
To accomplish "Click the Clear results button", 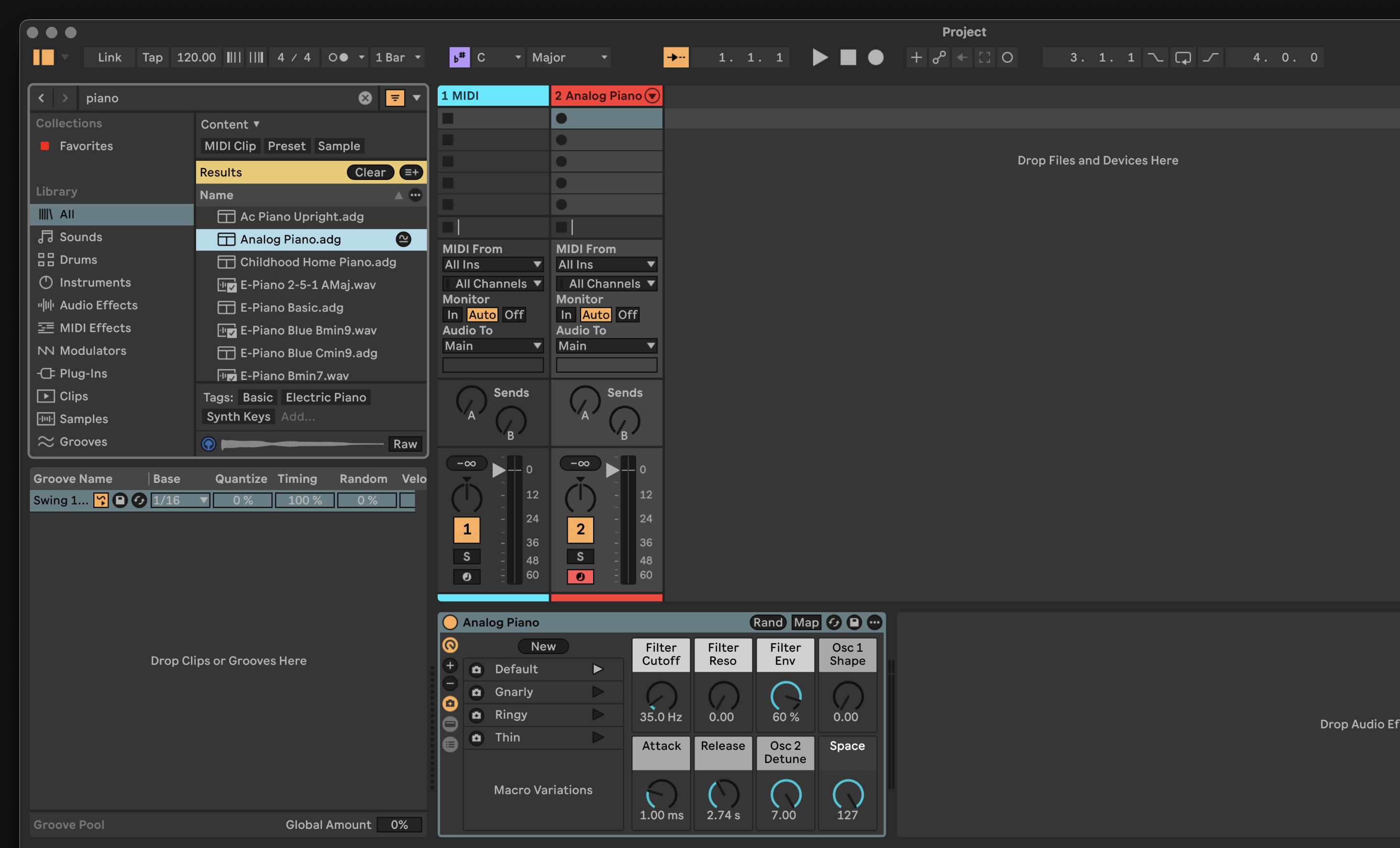I will [371, 172].
